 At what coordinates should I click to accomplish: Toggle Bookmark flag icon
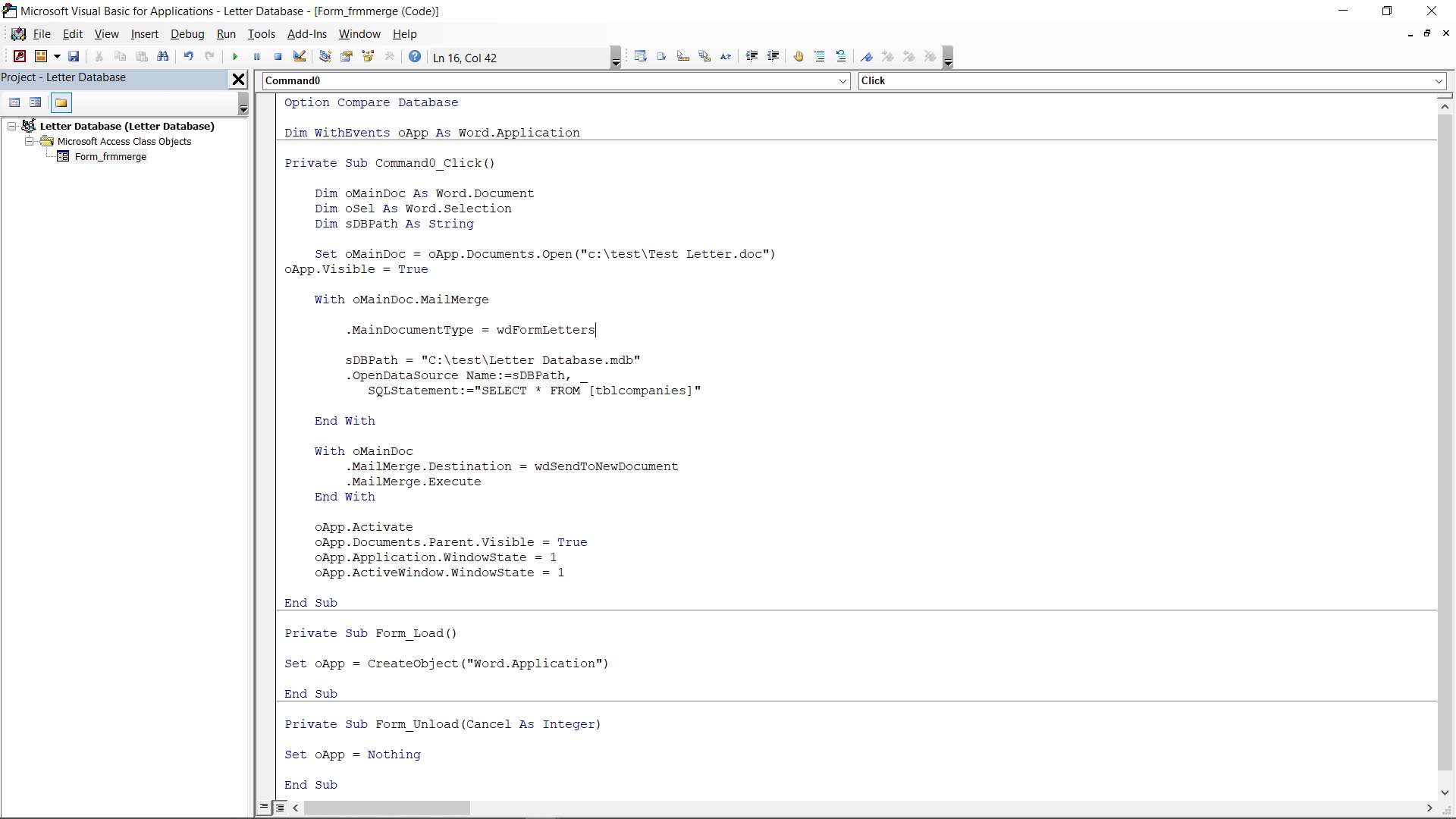click(x=867, y=57)
